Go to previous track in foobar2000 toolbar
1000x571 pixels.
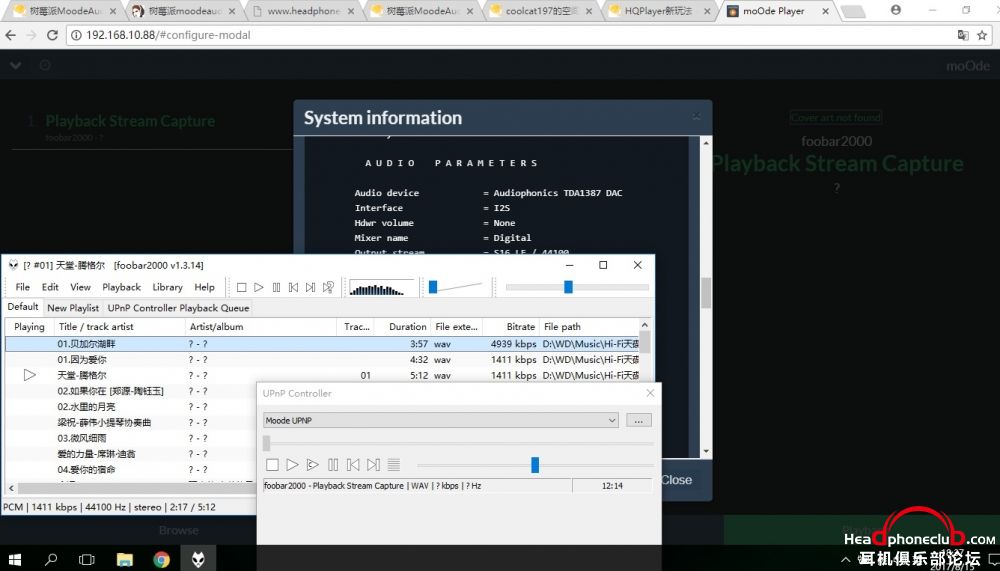pos(293,288)
